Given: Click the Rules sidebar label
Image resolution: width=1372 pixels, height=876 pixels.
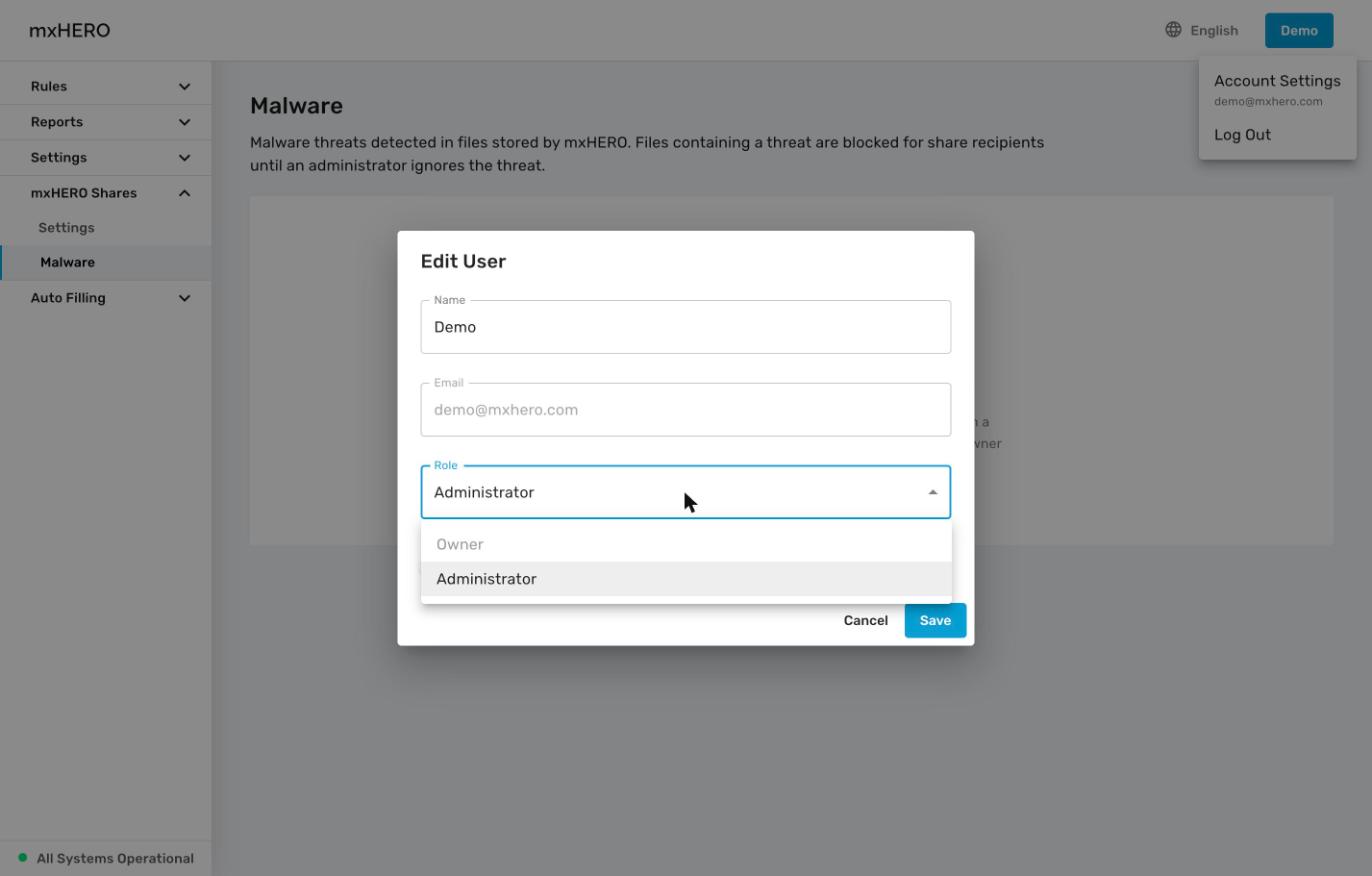Looking at the screenshot, I should 49,86.
